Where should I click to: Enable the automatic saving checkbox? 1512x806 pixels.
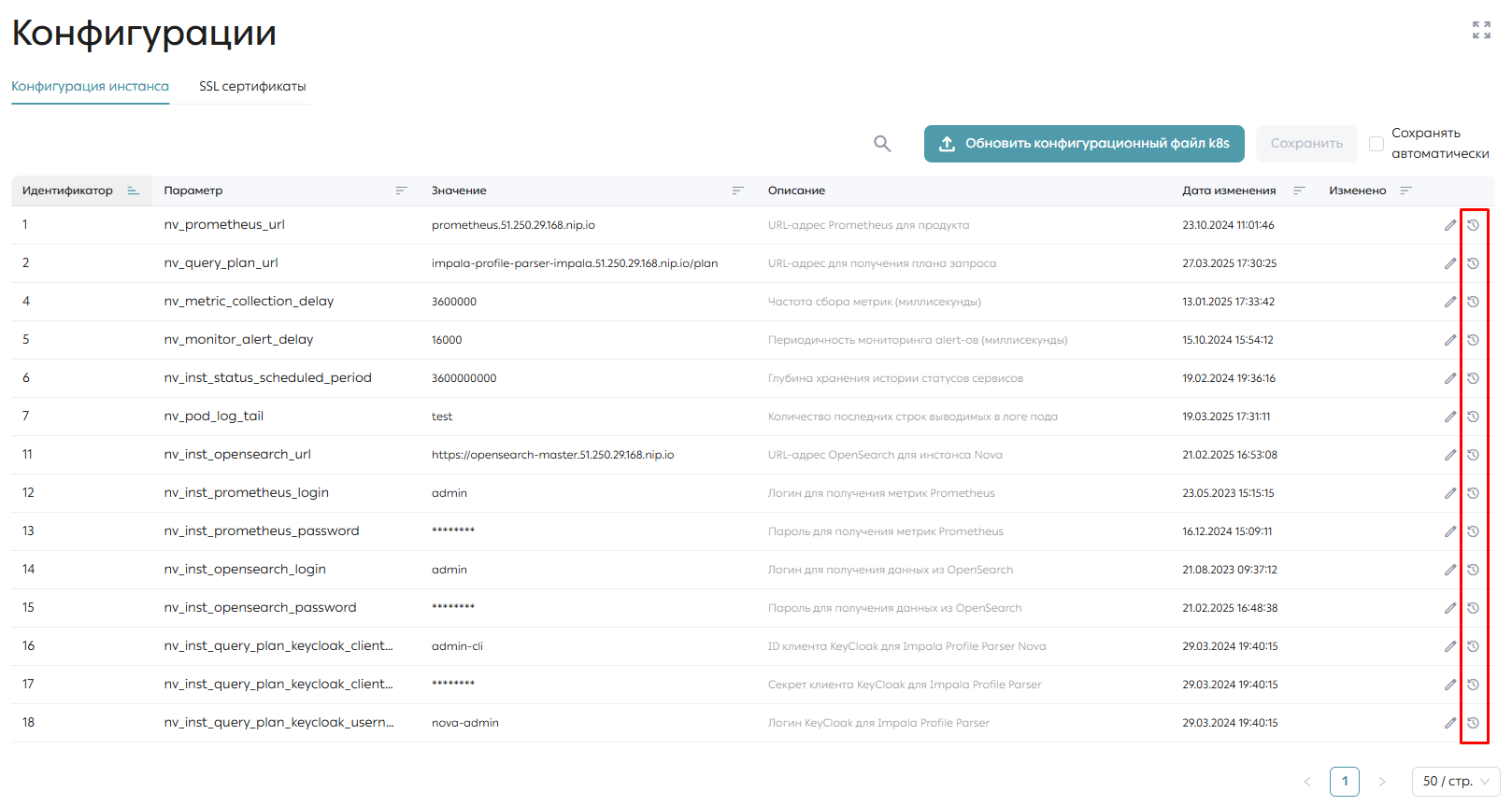(x=1376, y=144)
